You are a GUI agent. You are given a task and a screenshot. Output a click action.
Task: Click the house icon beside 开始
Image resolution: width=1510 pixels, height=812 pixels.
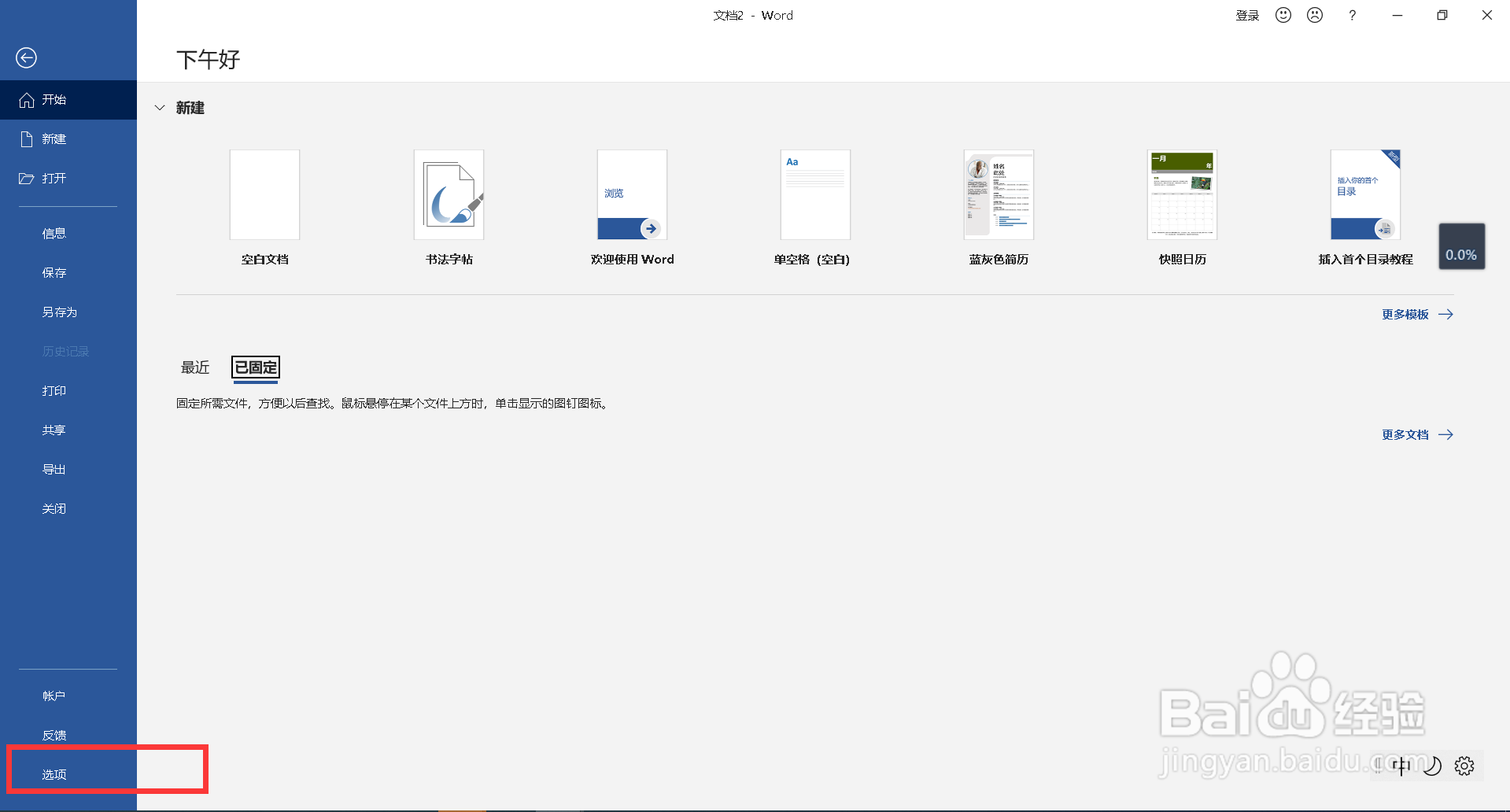click(x=27, y=100)
